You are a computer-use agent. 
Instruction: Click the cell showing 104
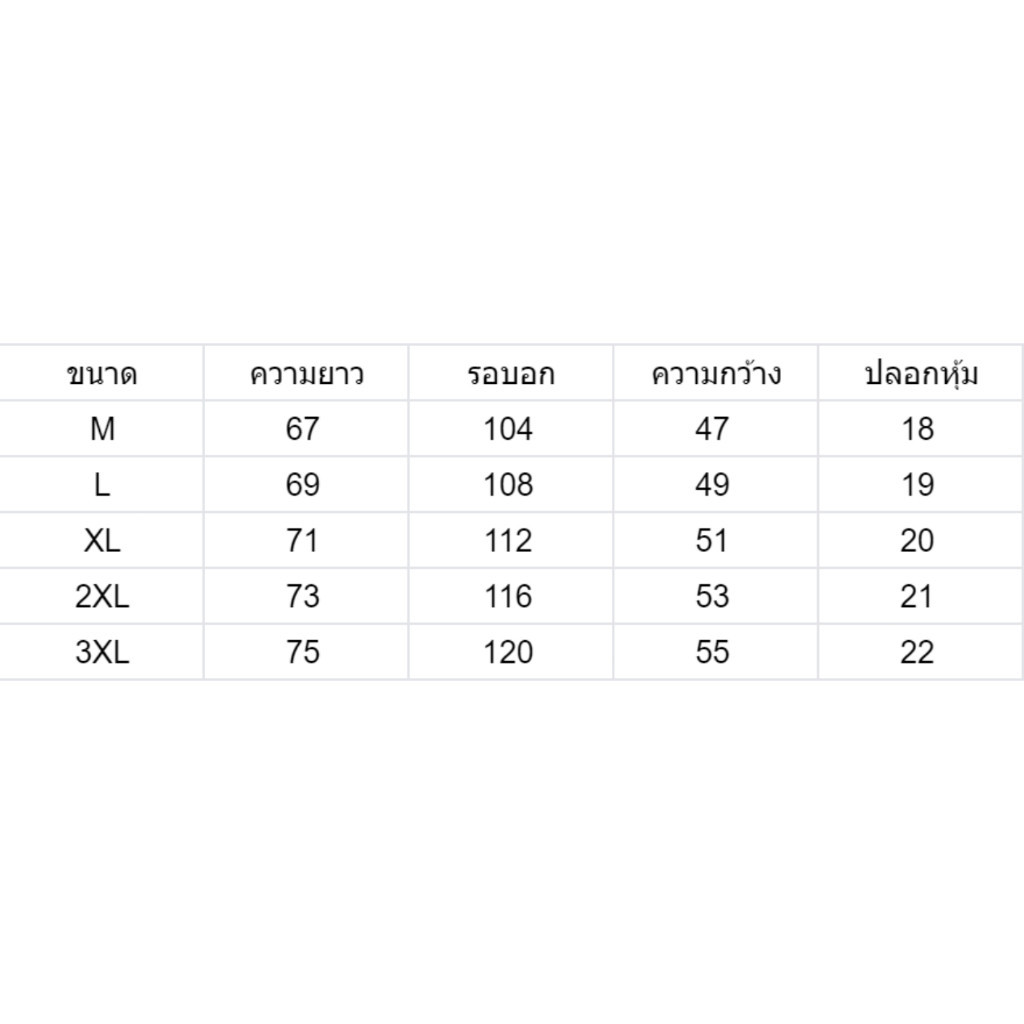tap(511, 428)
